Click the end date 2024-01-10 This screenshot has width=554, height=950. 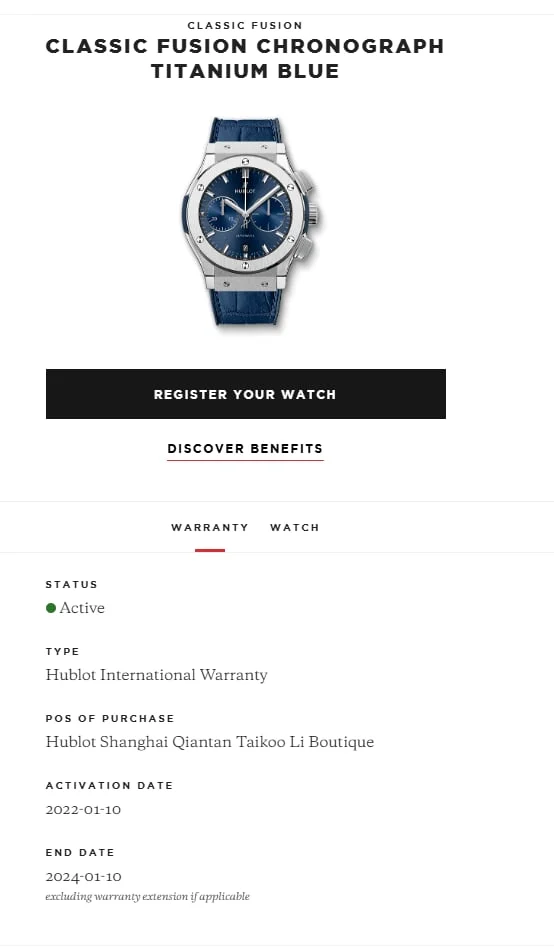click(x=84, y=877)
